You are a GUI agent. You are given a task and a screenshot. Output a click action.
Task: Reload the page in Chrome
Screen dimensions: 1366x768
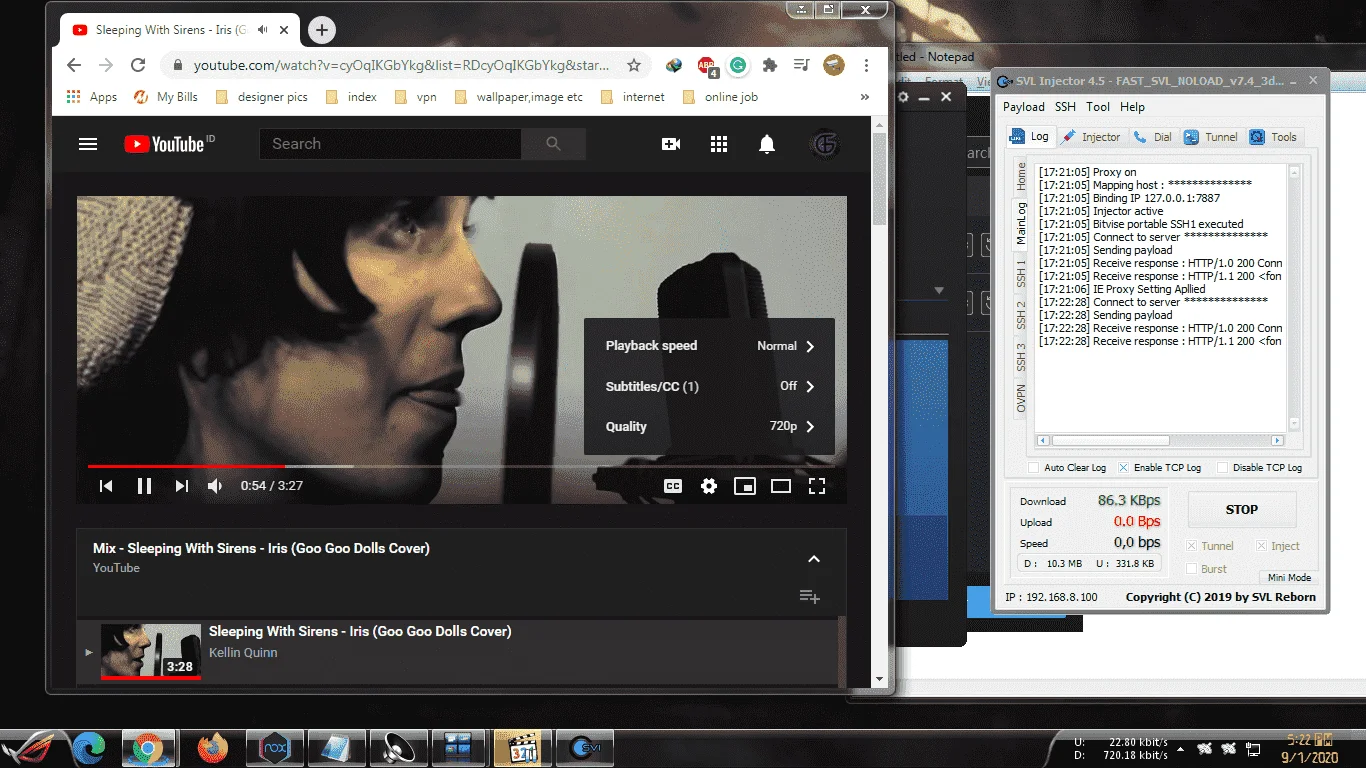click(138, 65)
